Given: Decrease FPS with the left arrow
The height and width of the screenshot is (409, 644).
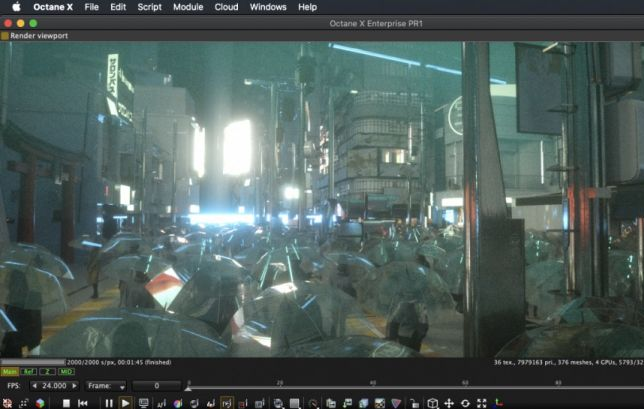Looking at the screenshot, I should 34,386.
